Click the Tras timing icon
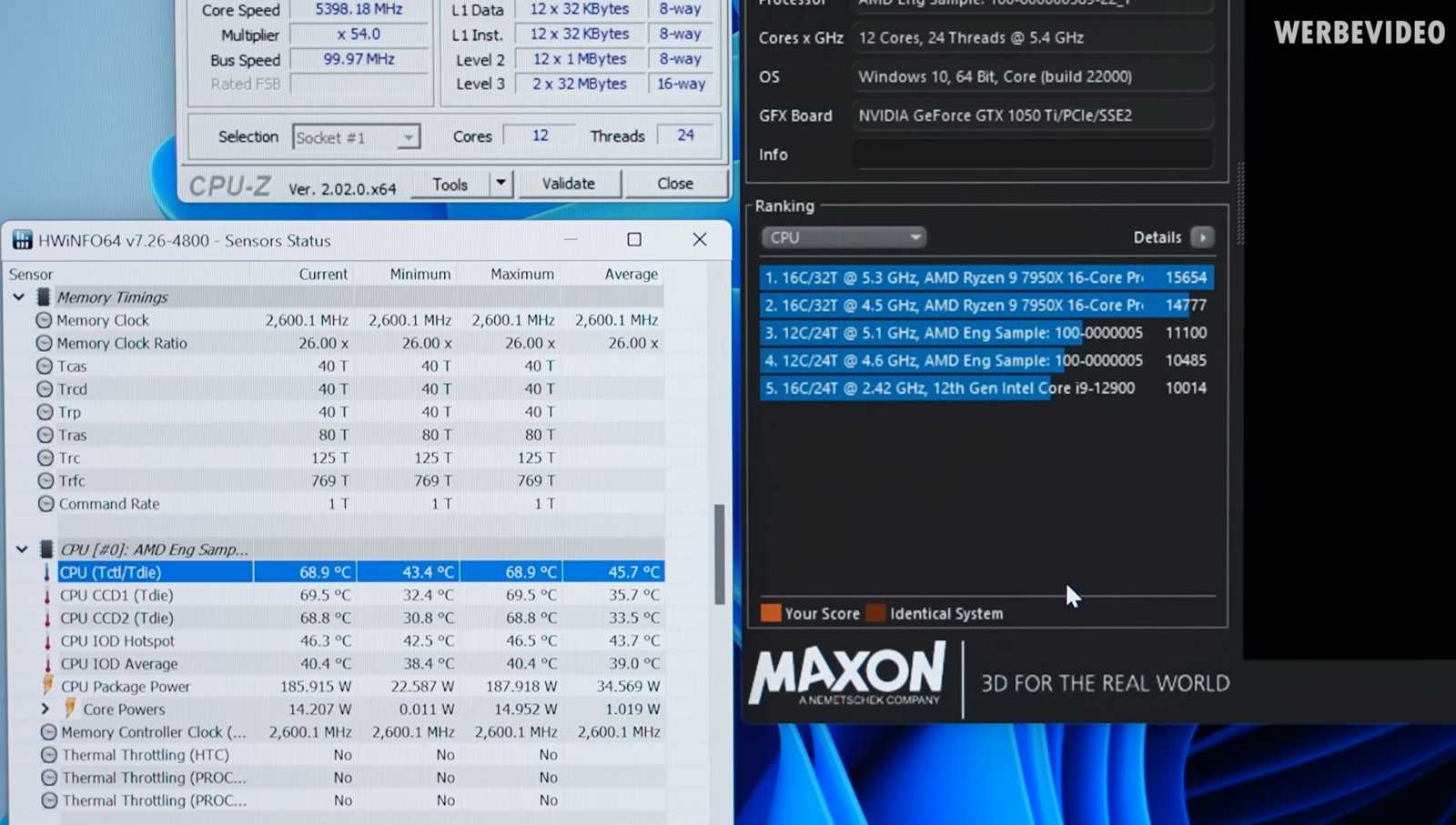 [x=45, y=435]
